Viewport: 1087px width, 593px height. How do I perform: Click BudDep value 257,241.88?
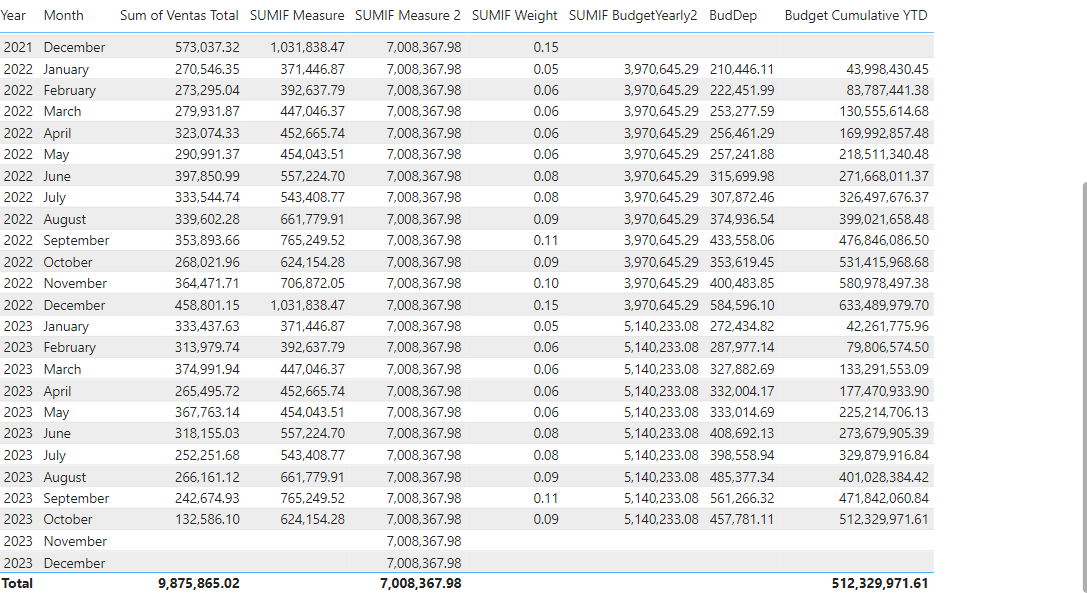pyautogui.click(x=742, y=154)
